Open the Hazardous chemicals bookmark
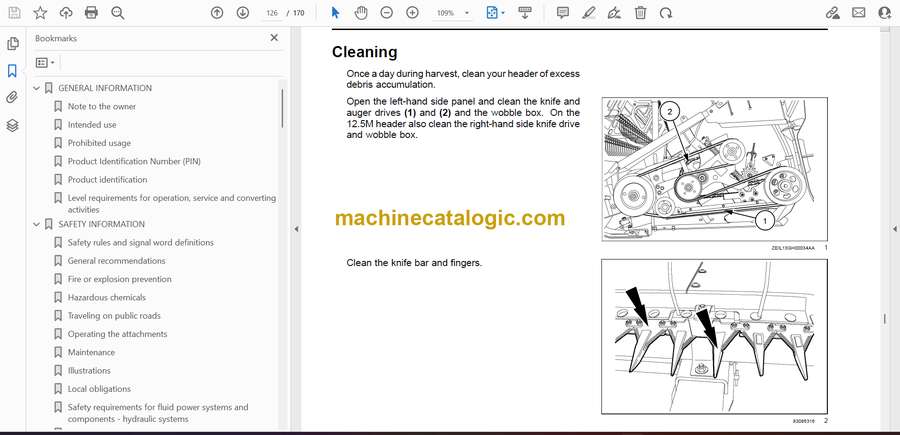 pos(107,297)
